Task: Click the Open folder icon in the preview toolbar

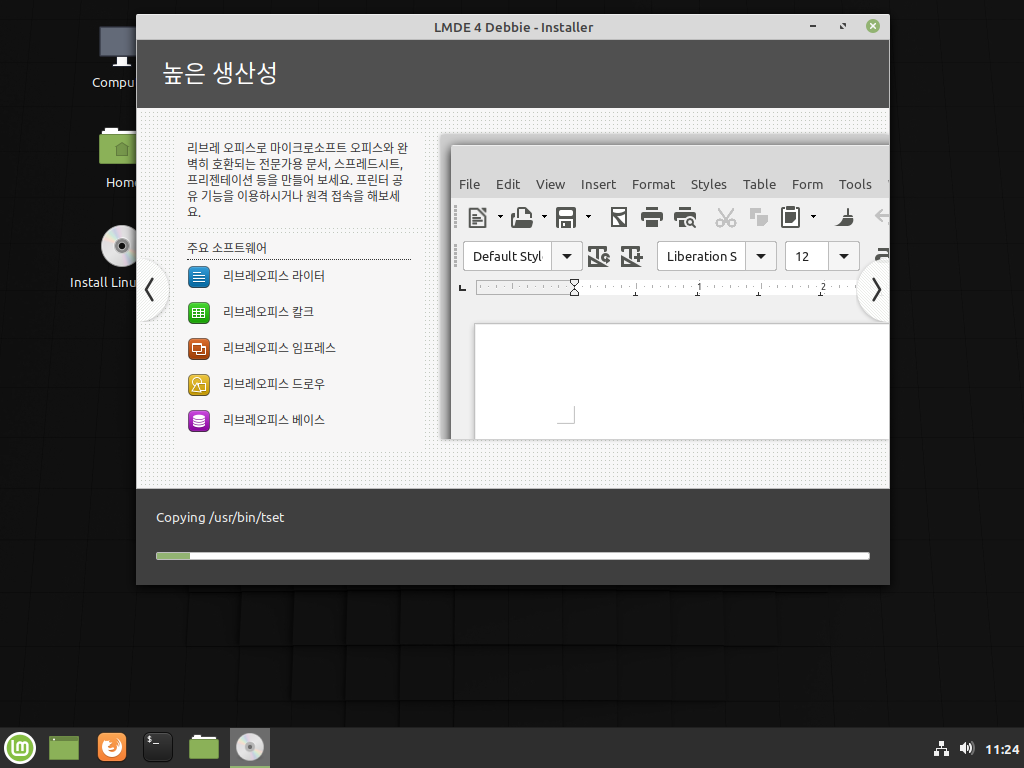Action: tap(521, 217)
